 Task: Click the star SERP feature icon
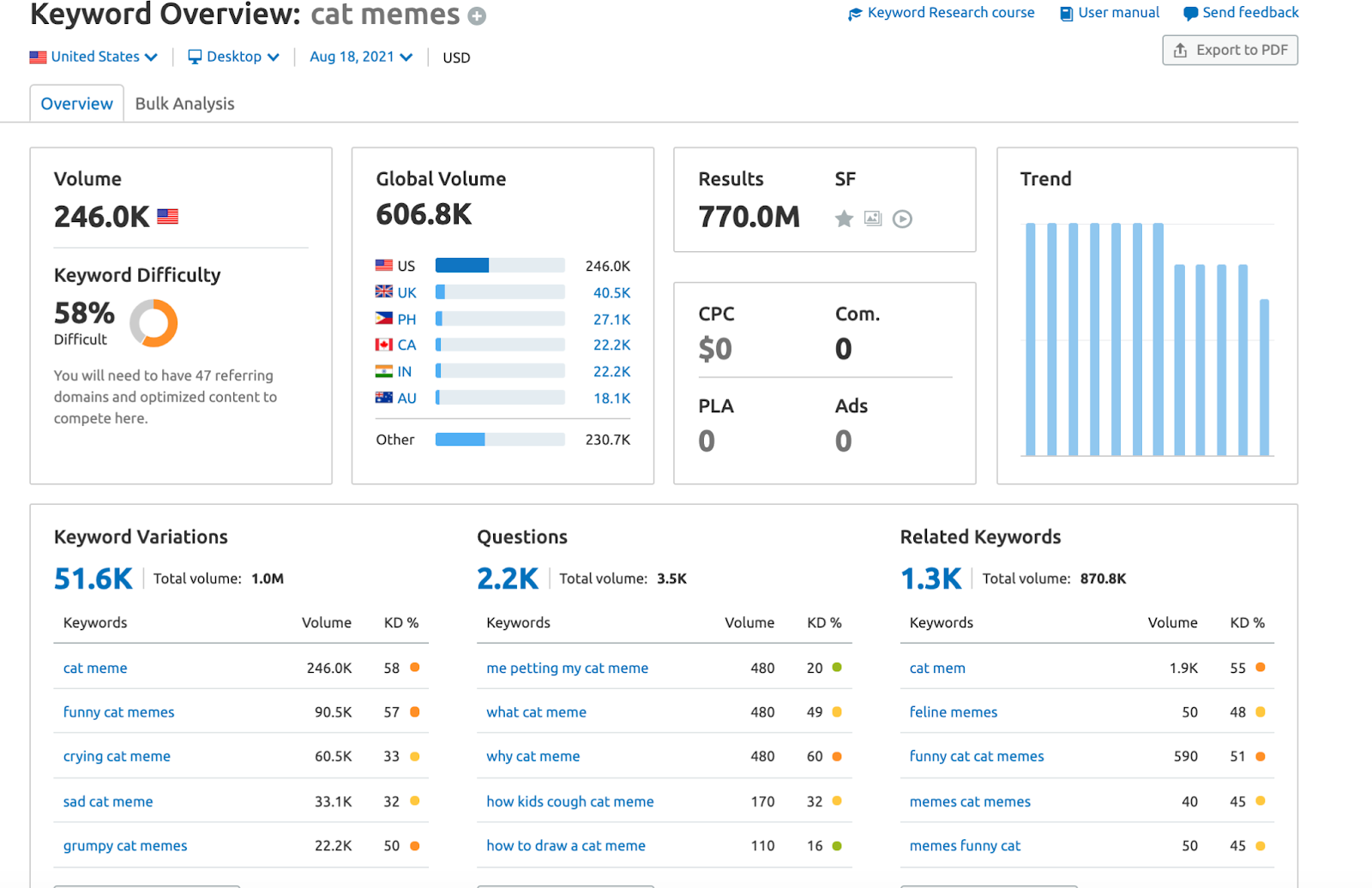[x=844, y=219]
